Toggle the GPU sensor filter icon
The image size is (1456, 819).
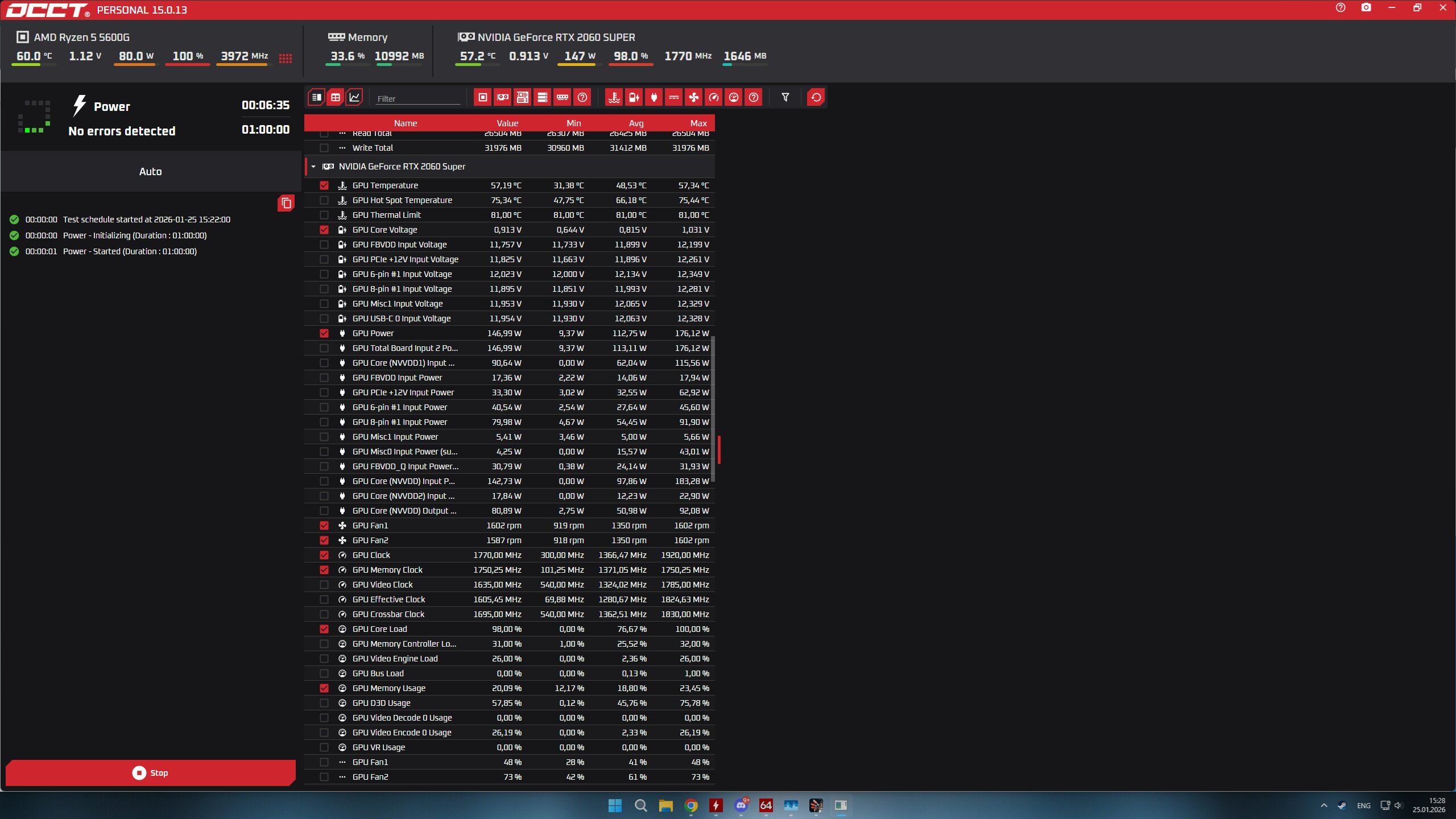click(x=503, y=97)
